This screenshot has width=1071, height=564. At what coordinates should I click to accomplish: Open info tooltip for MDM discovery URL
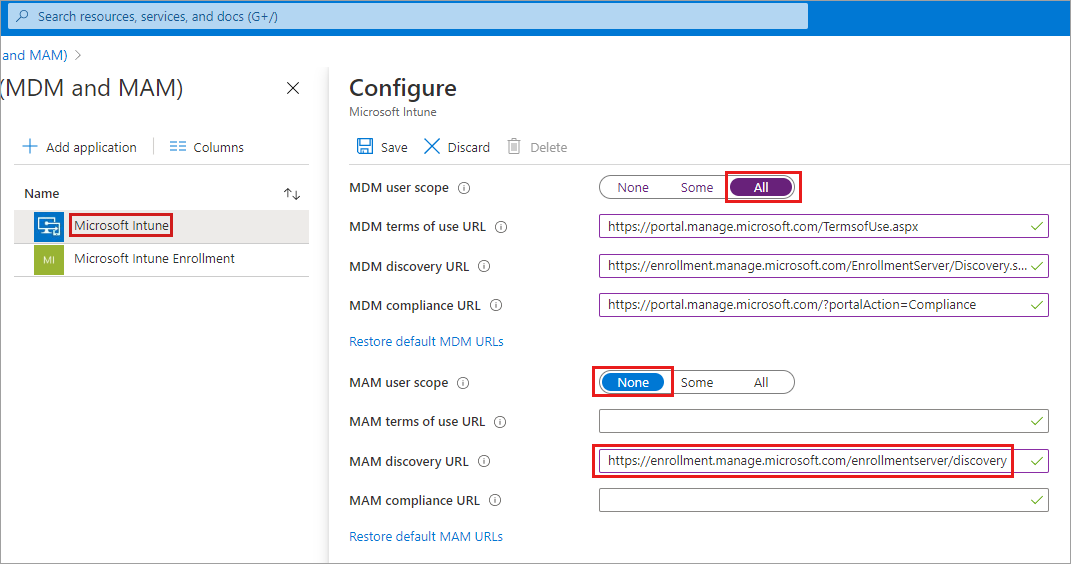[484, 266]
